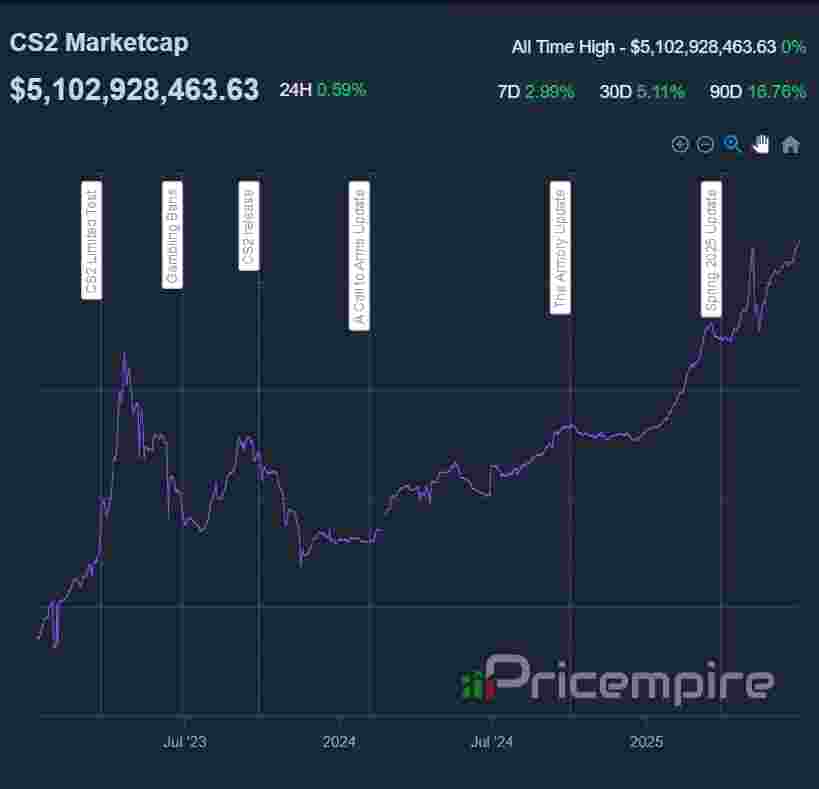Screen dimensions: 819x789
Task: Select the A Call to Arms Update marker
Action: (x=359, y=256)
